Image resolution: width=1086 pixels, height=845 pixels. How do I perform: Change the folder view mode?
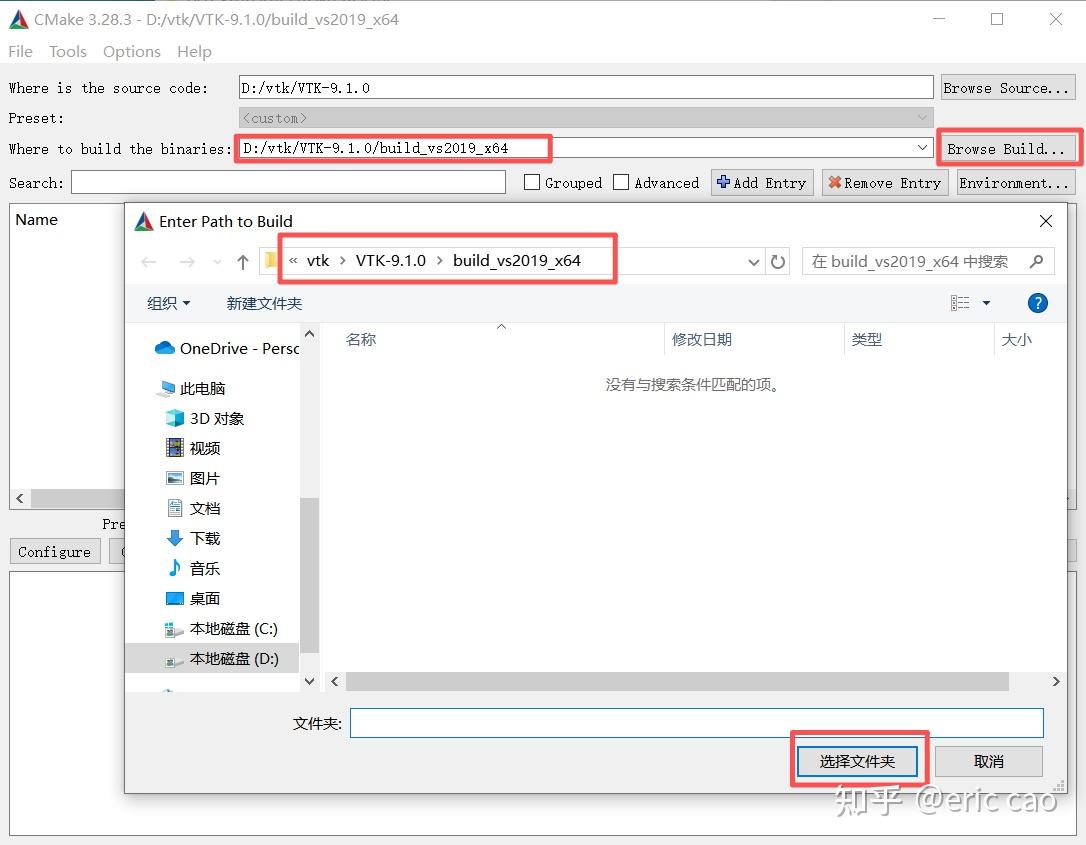[x=963, y=303]
